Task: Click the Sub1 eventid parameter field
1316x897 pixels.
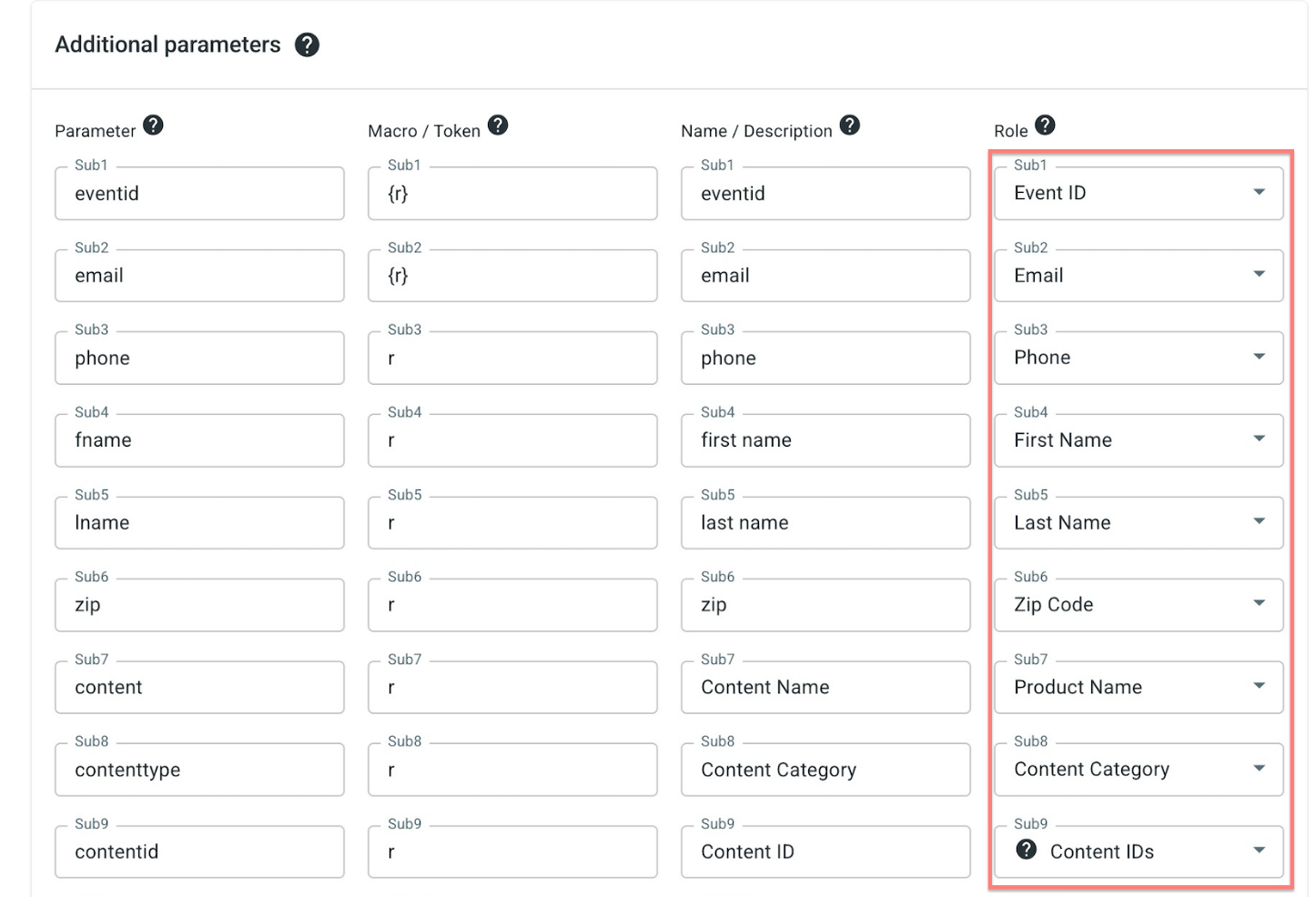Action: pyautogui.click(x=199, y=193)
